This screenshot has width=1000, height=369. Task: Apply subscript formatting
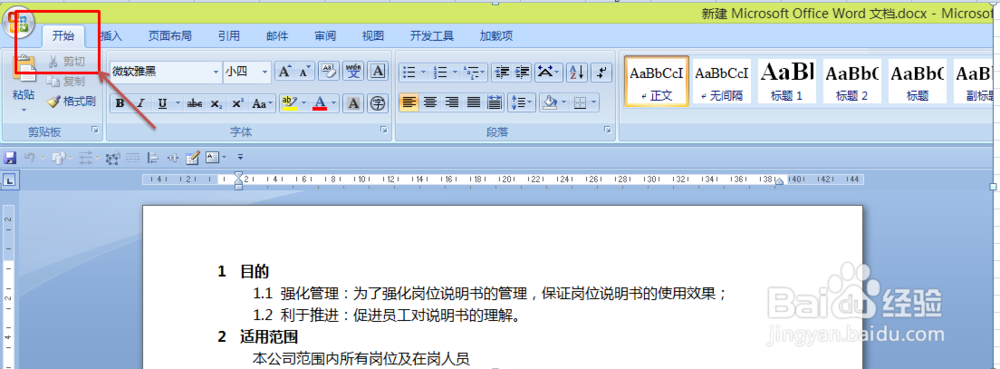[x=217, y=103]
